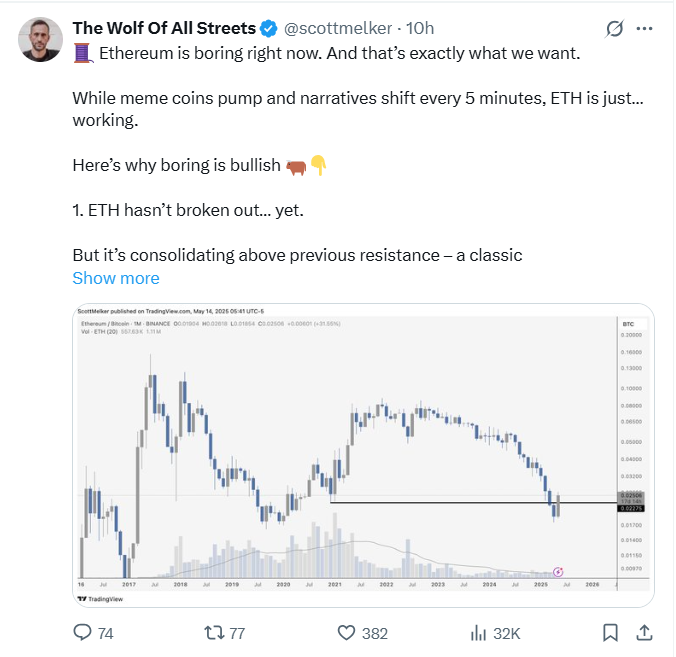Screen dimensions: 676x657
Task: Click the share upload icon
Action: pos(645,632)
